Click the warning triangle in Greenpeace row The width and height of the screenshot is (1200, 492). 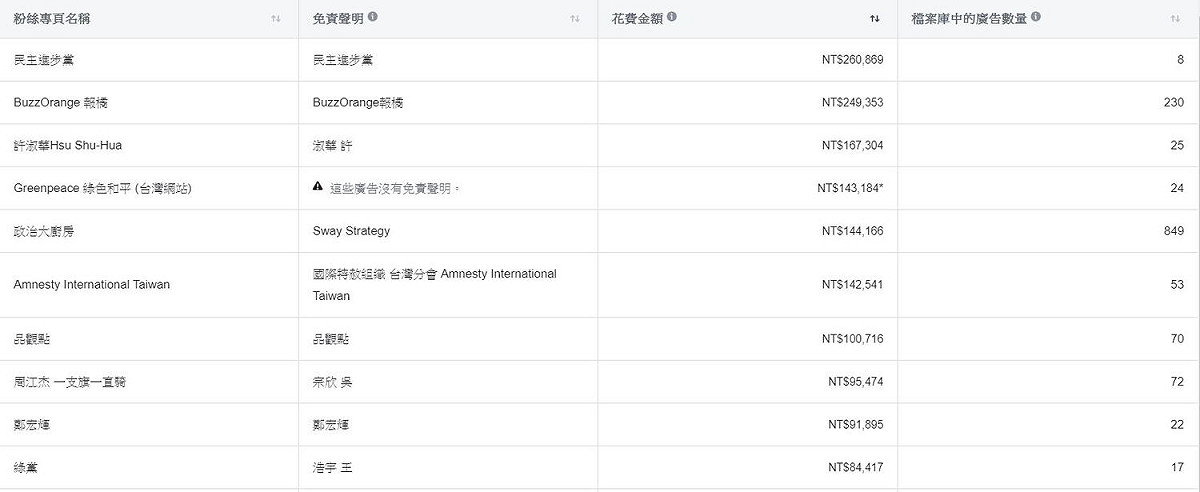(318, 187)
